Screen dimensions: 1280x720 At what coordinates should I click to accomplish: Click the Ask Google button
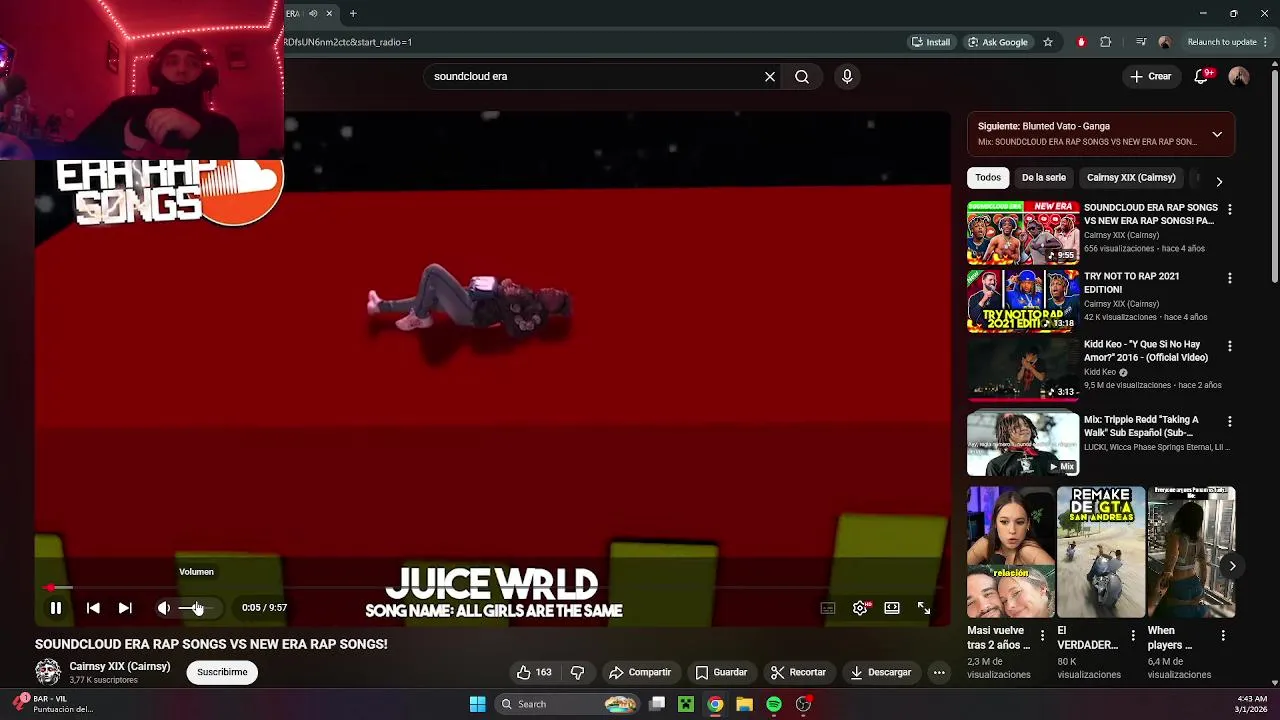(x=998, y=42)
